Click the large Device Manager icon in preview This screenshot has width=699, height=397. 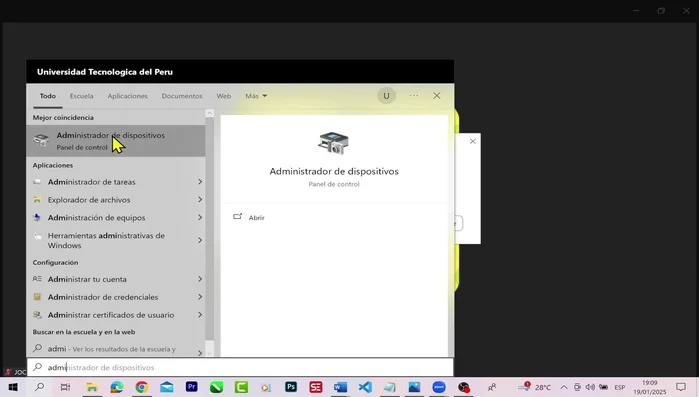point(333,143)
